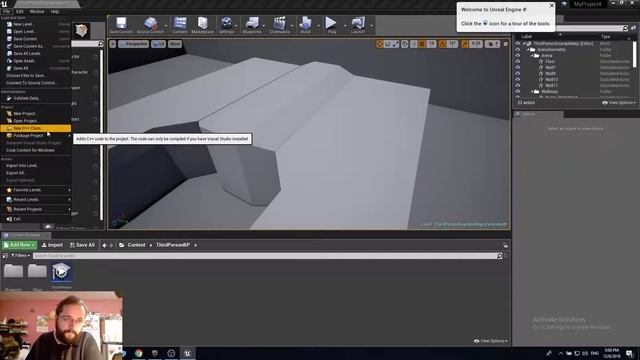Screen dimensions: 640x360
Task: Expand the Settings dropdown arrow
Action: (236, 26)
